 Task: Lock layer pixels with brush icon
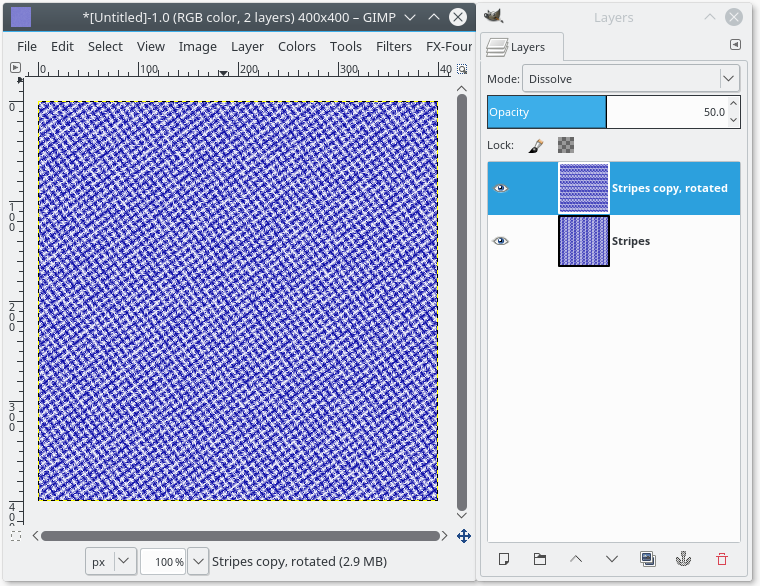click(536, 145)
